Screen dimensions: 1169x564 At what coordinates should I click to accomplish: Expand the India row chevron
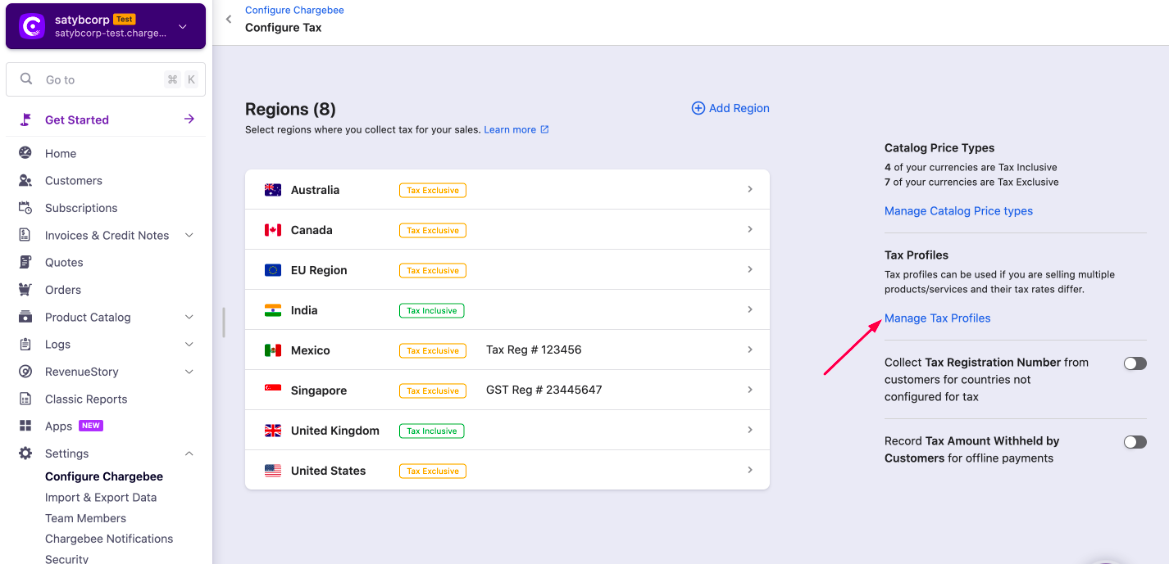click(750, 310)
